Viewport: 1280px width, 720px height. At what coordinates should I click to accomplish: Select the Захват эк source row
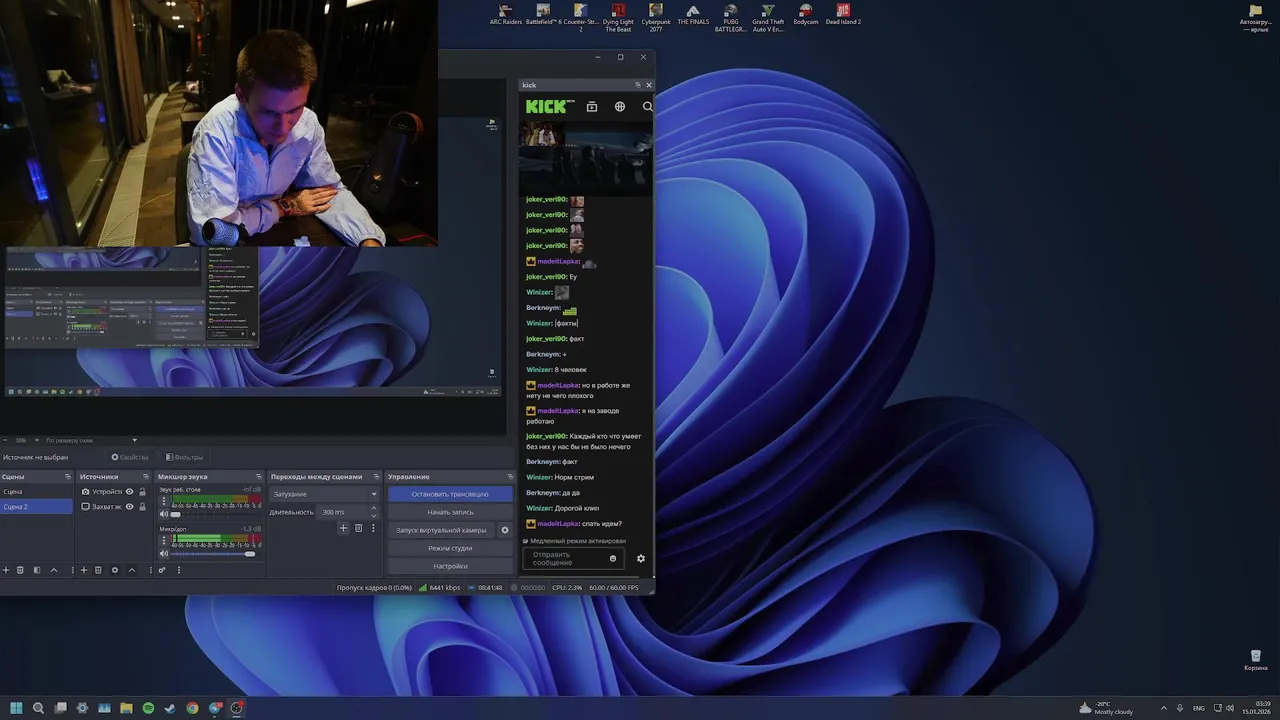pyautogui.click(x=113, y=507)
